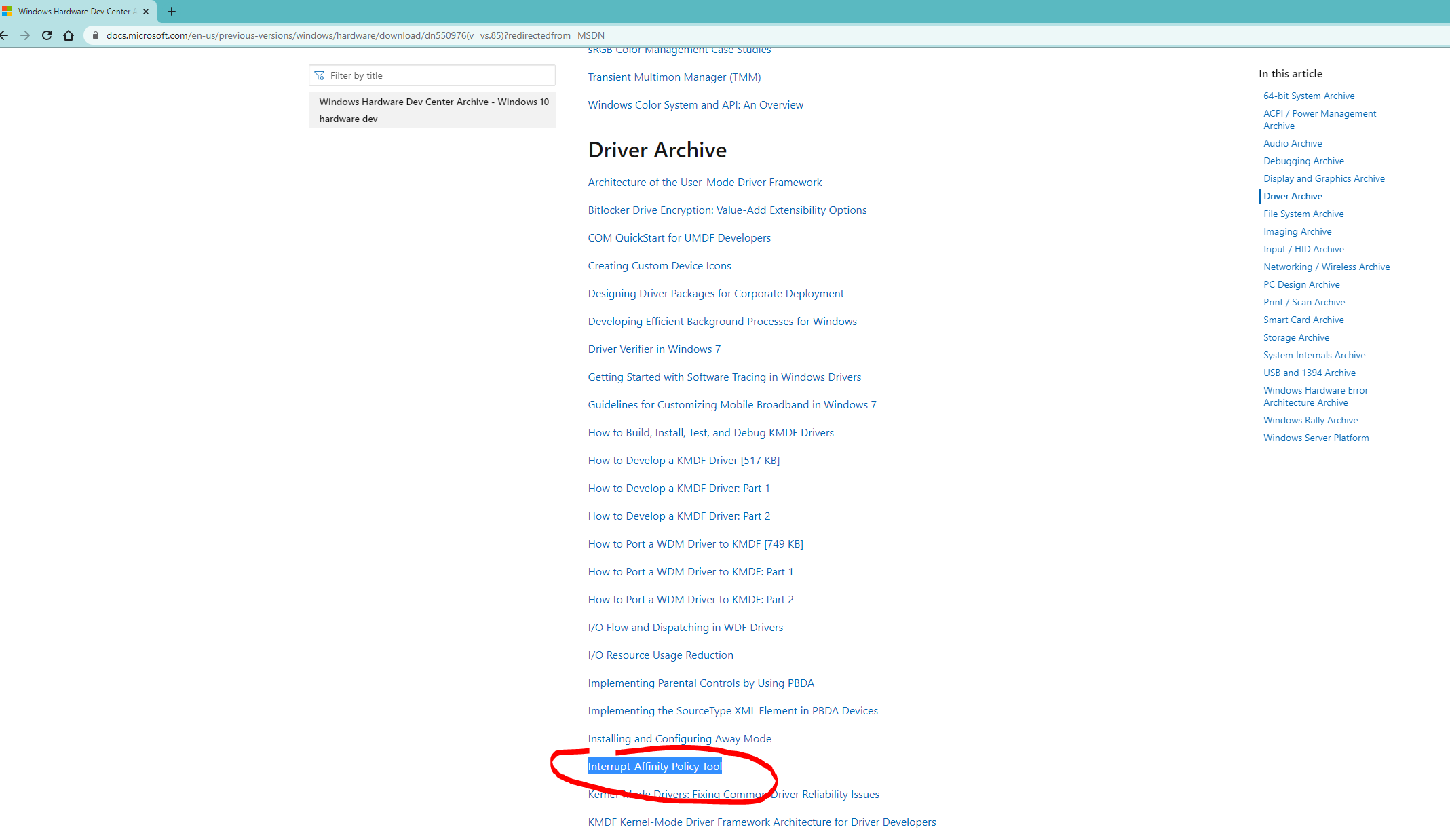Close the Windows Hardware Dev Center tab
Screen dimensions: 1450x840
146,12
